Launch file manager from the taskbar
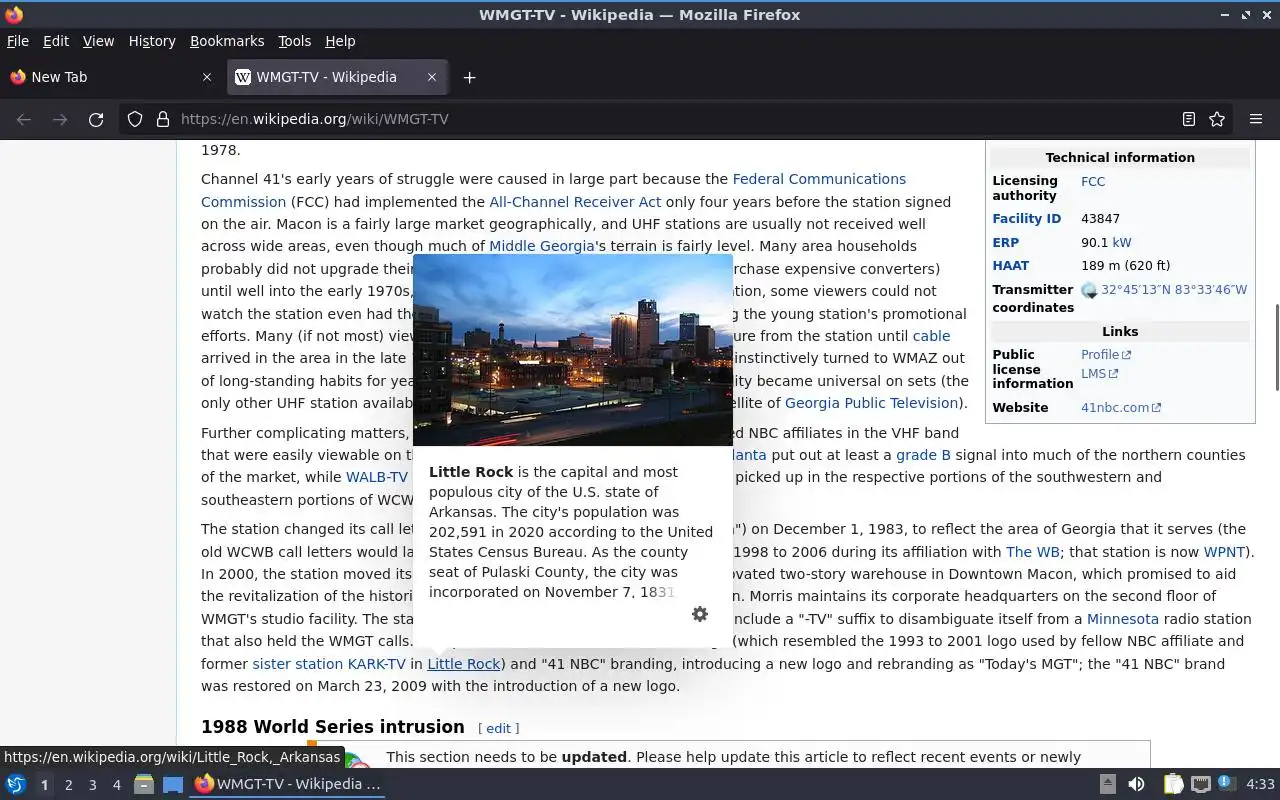This screenshot has width=1280, height=800. (144, 784)
